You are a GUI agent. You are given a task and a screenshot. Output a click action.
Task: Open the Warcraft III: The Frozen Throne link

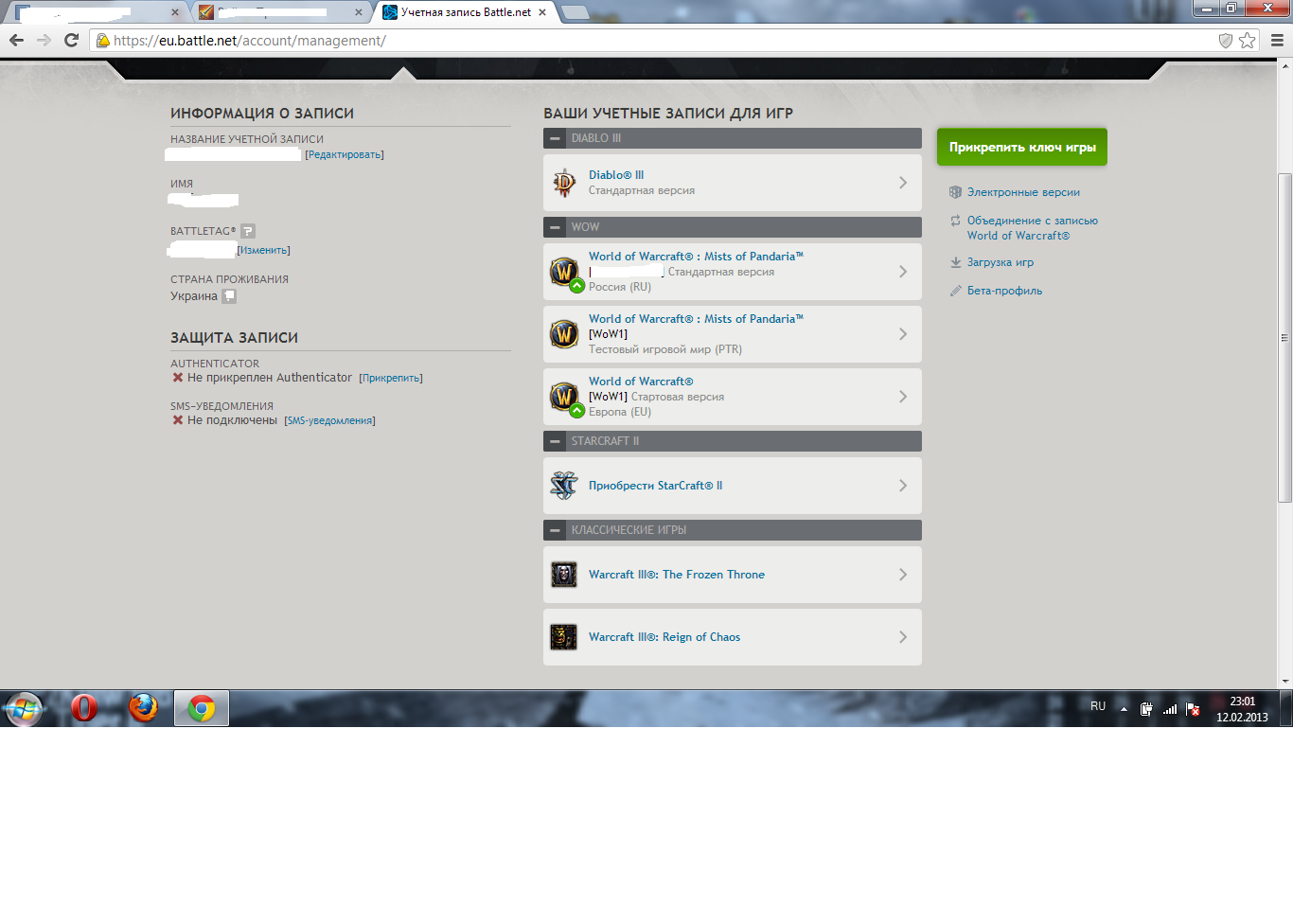coord(677,575)
